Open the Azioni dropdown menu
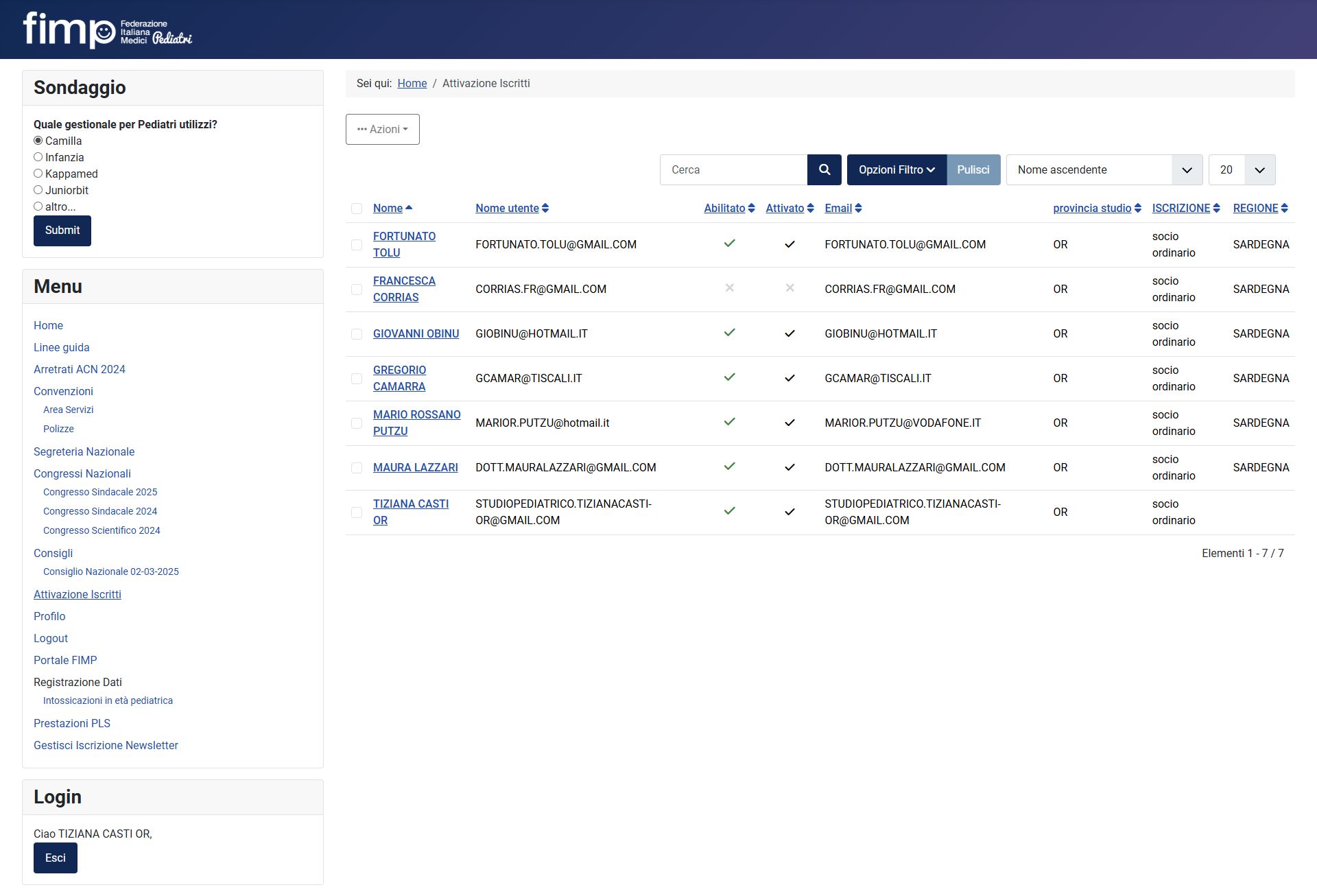 pos(382,129)
